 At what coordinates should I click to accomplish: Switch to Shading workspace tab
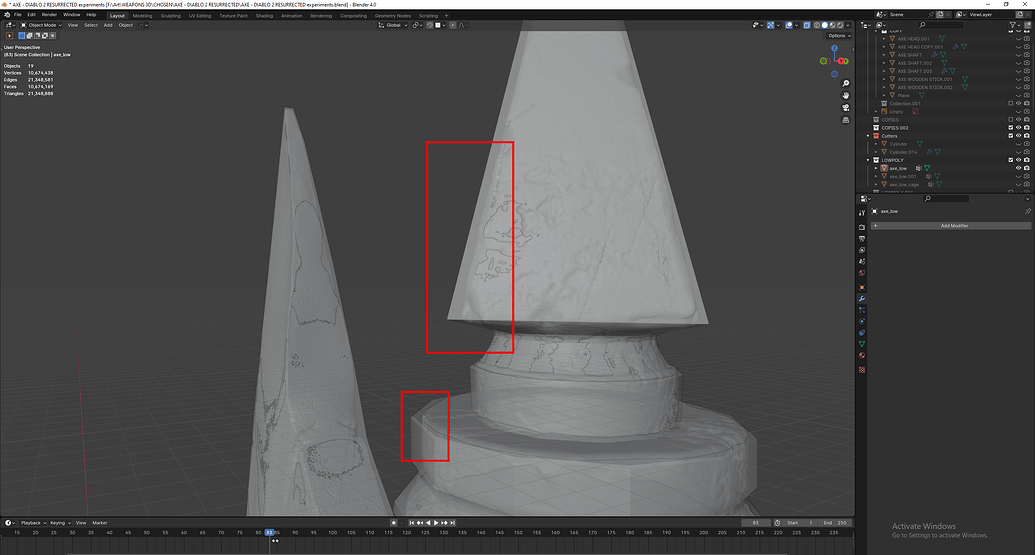point(264,15)
